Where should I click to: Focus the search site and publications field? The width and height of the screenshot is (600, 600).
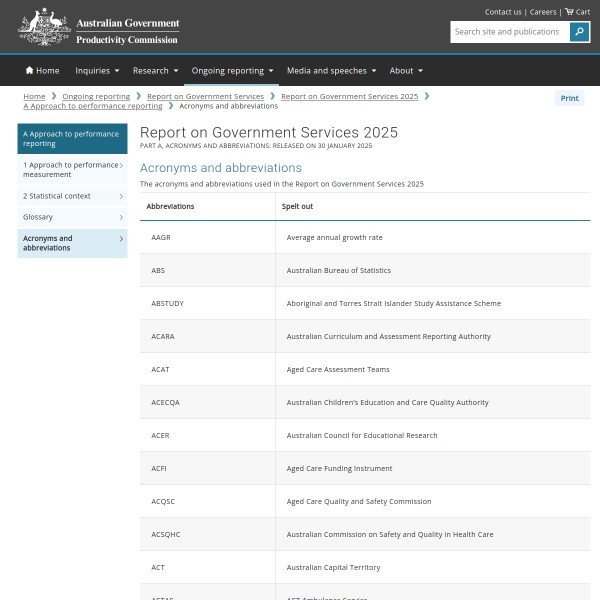click(508, 32)
